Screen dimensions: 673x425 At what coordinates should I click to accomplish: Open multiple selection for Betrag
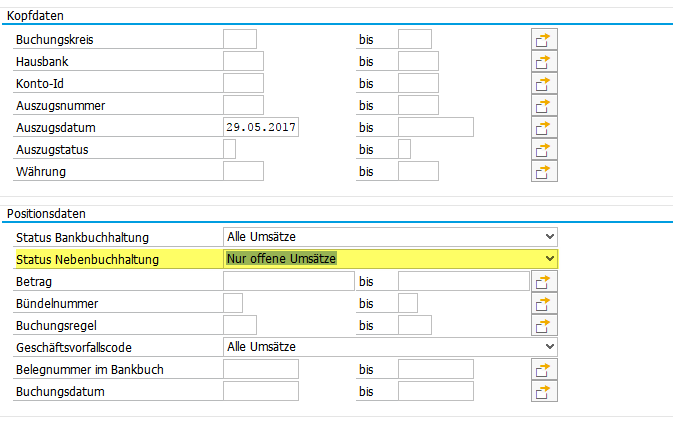(x=543, y=282)
